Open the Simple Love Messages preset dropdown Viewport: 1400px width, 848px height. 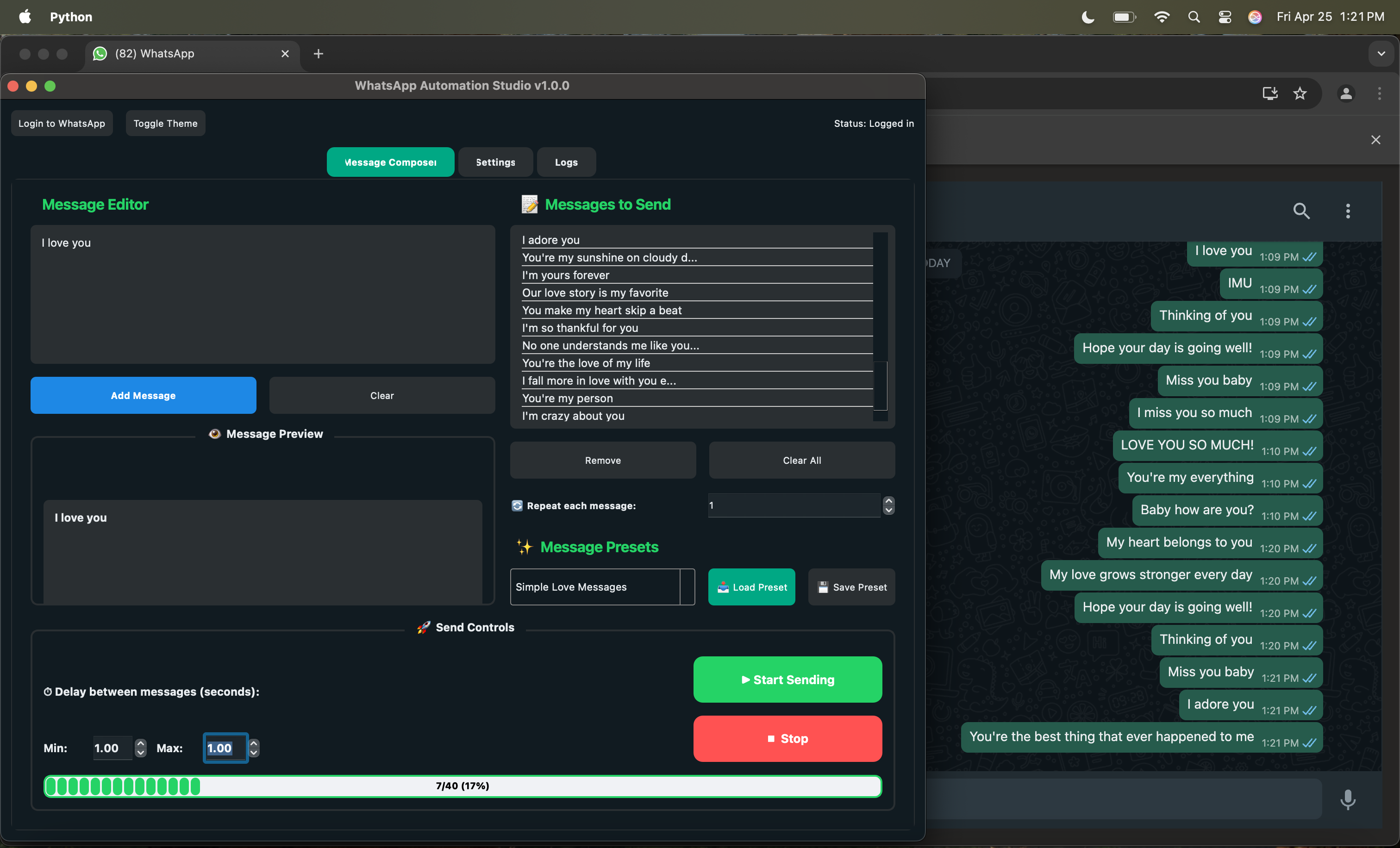click(x=602, y=587)
